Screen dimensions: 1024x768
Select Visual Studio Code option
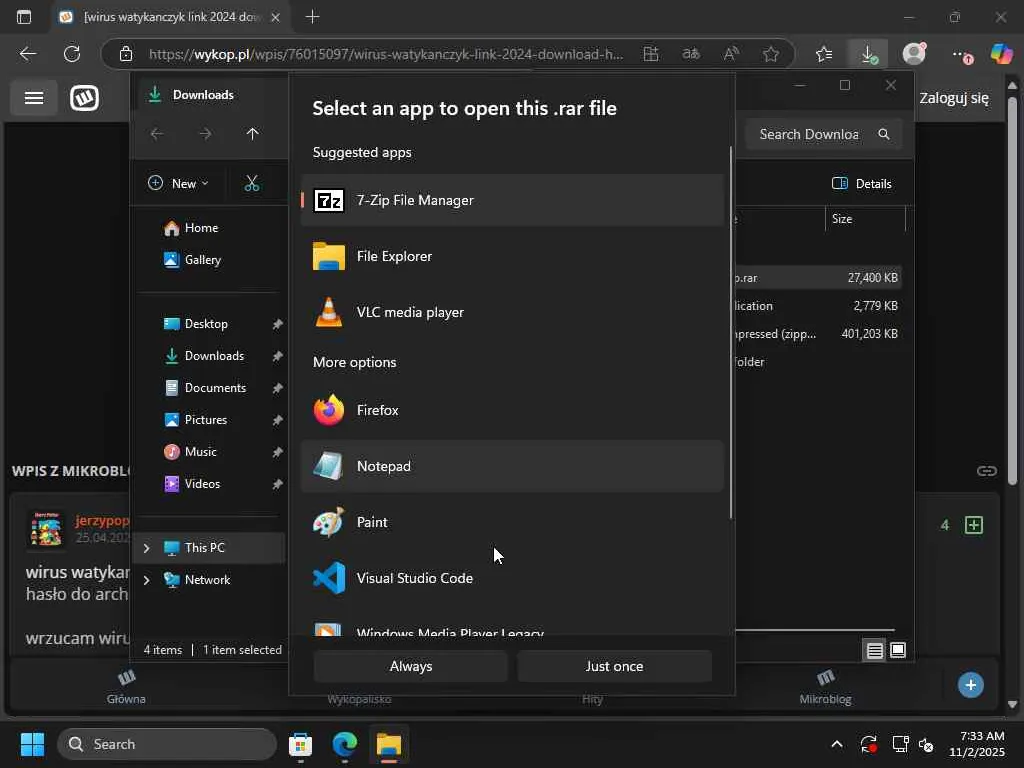coord(512,578)
